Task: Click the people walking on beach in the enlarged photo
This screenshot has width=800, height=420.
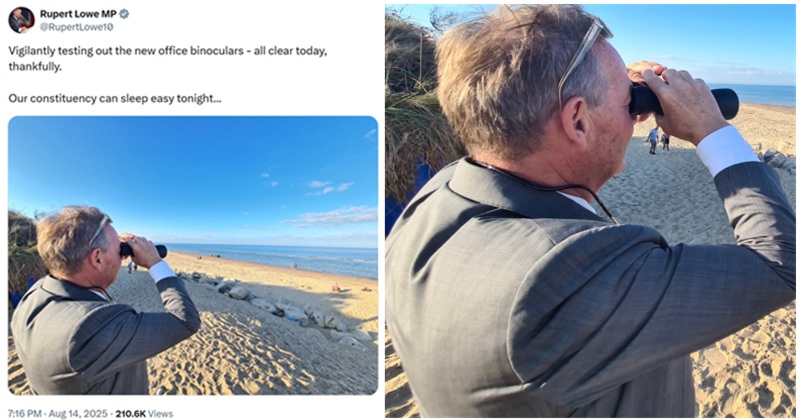Action: [658, 140]
